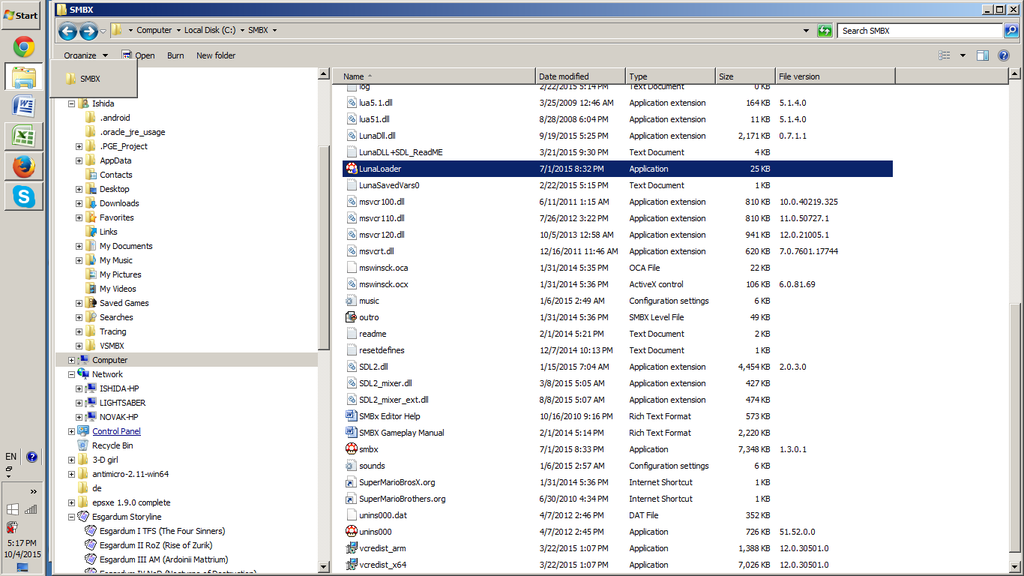Expand the Desktop folder node

tap(79, 189)
